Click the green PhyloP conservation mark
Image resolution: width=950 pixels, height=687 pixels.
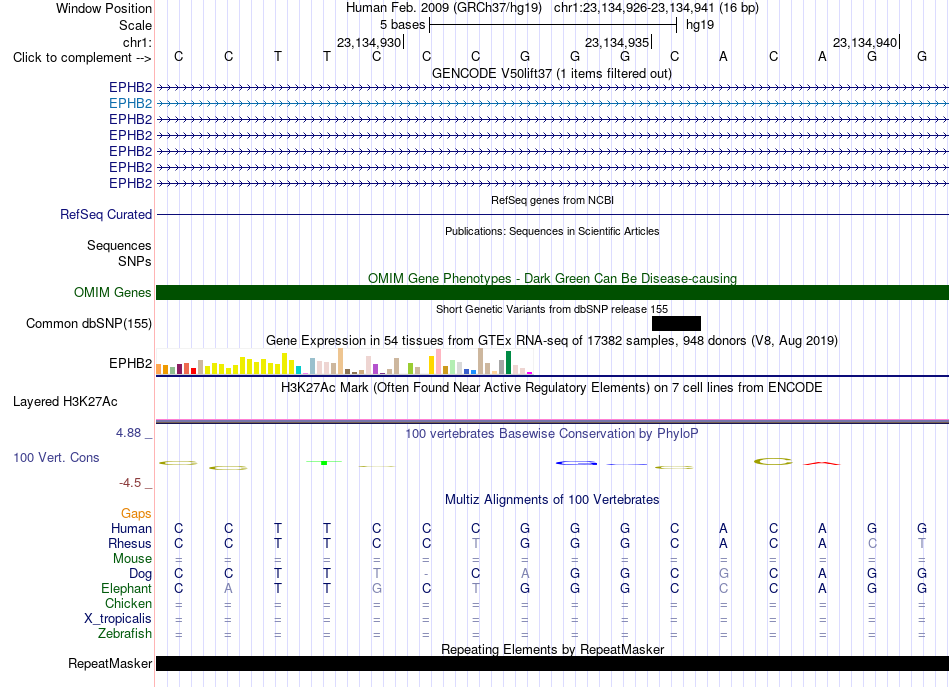pyautogui.click(x=324, y=462)
